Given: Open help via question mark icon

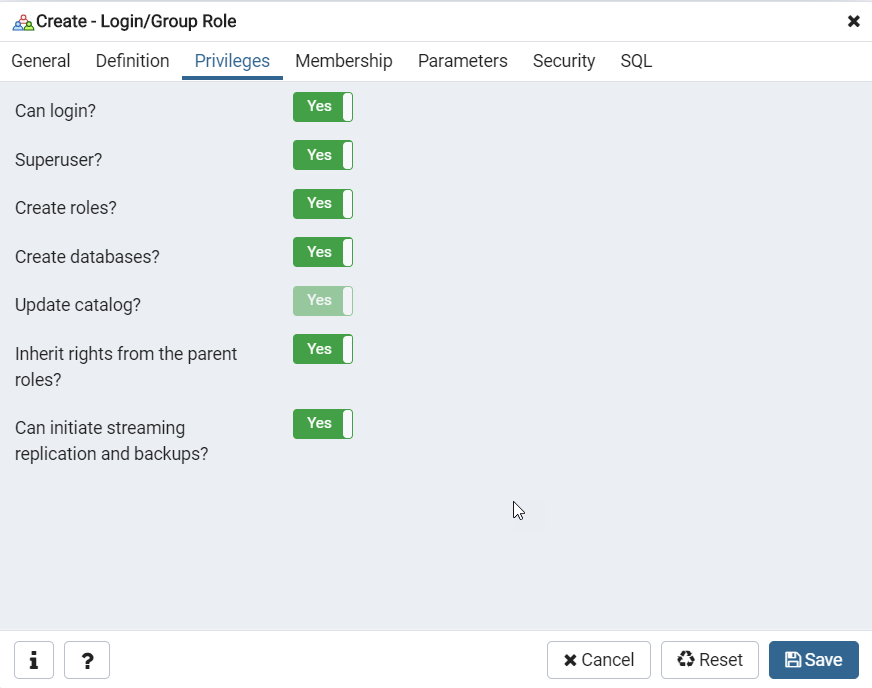Looking at the screenshot, I should coord(87,660).
